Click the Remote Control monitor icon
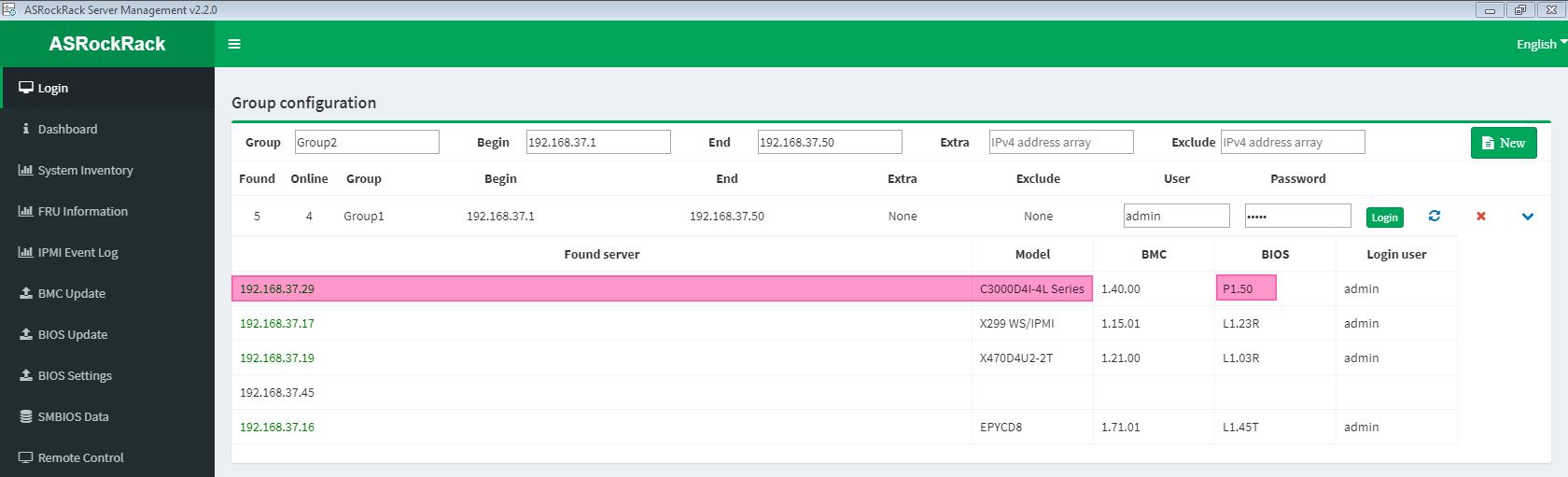 point(26,457)
